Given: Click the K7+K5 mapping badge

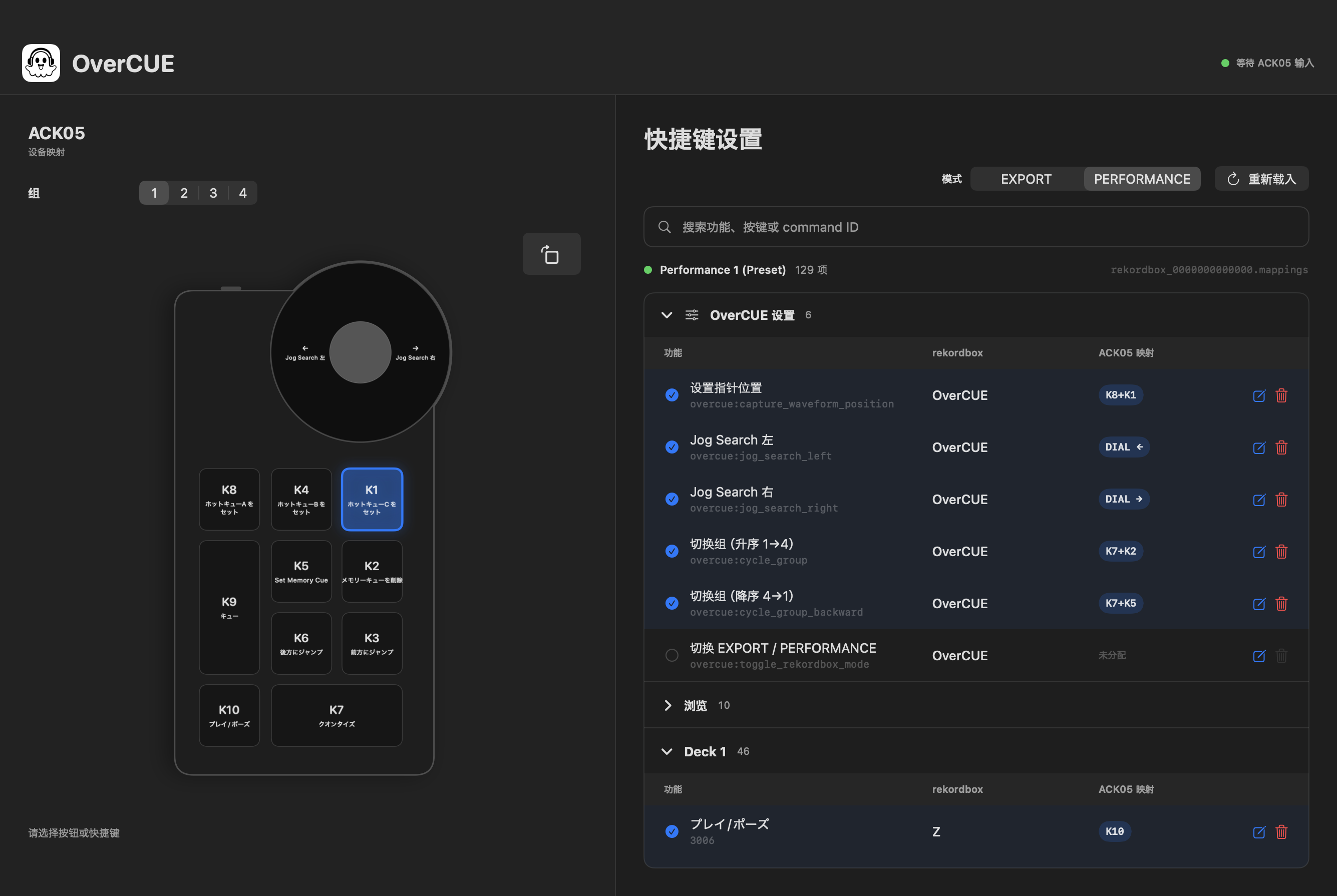Looking at the screenshot, I should pos(1120,603).
